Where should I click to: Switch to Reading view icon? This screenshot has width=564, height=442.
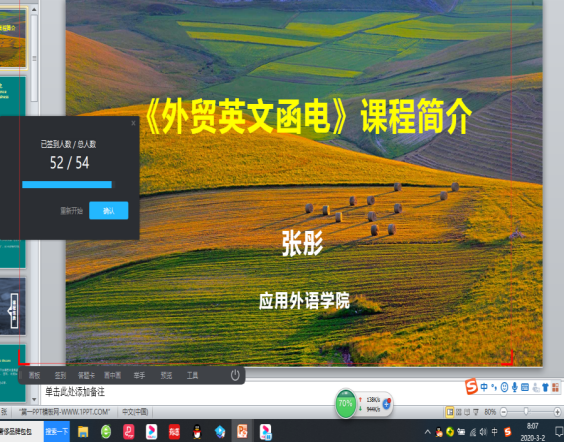coord(467,412)
